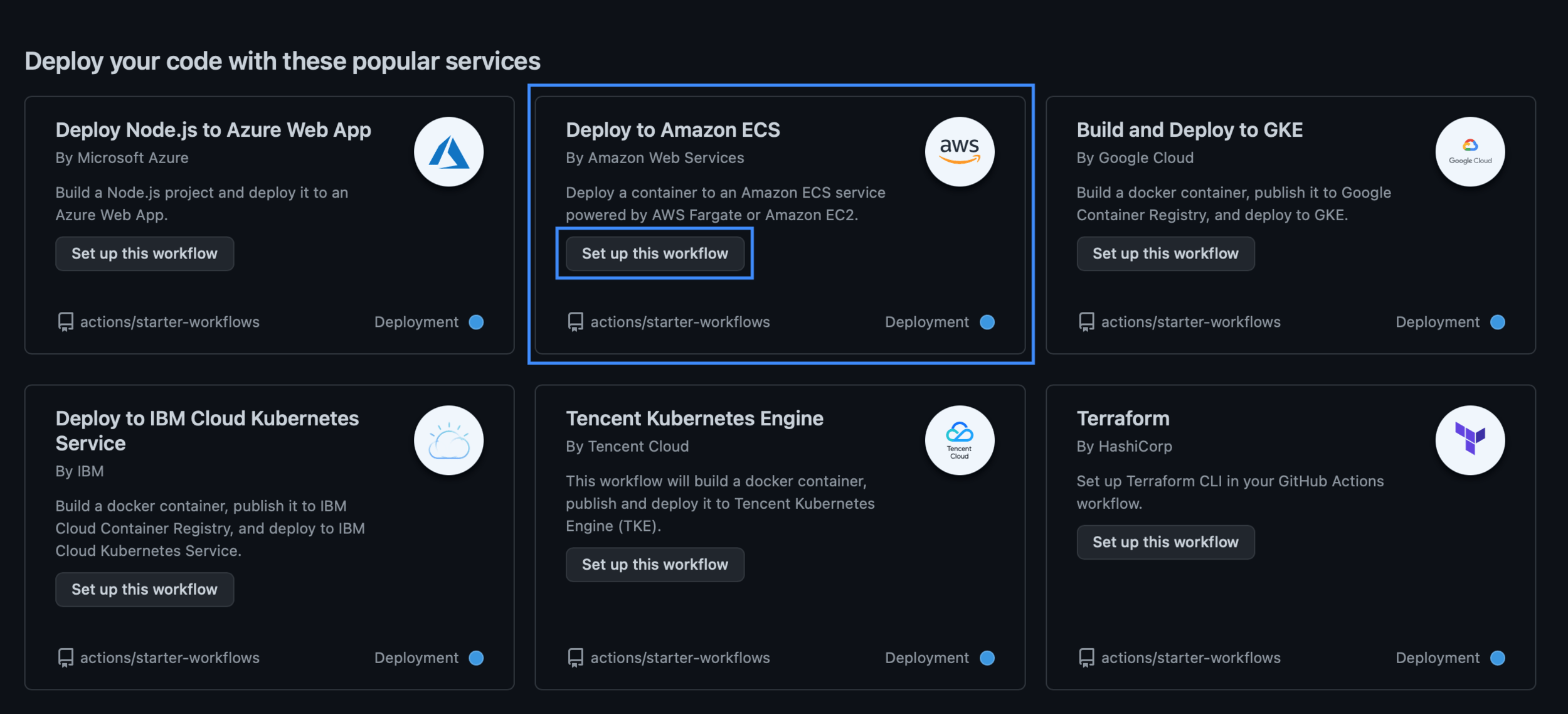Click the Tencent Cloud logo icon

point(959,440)
